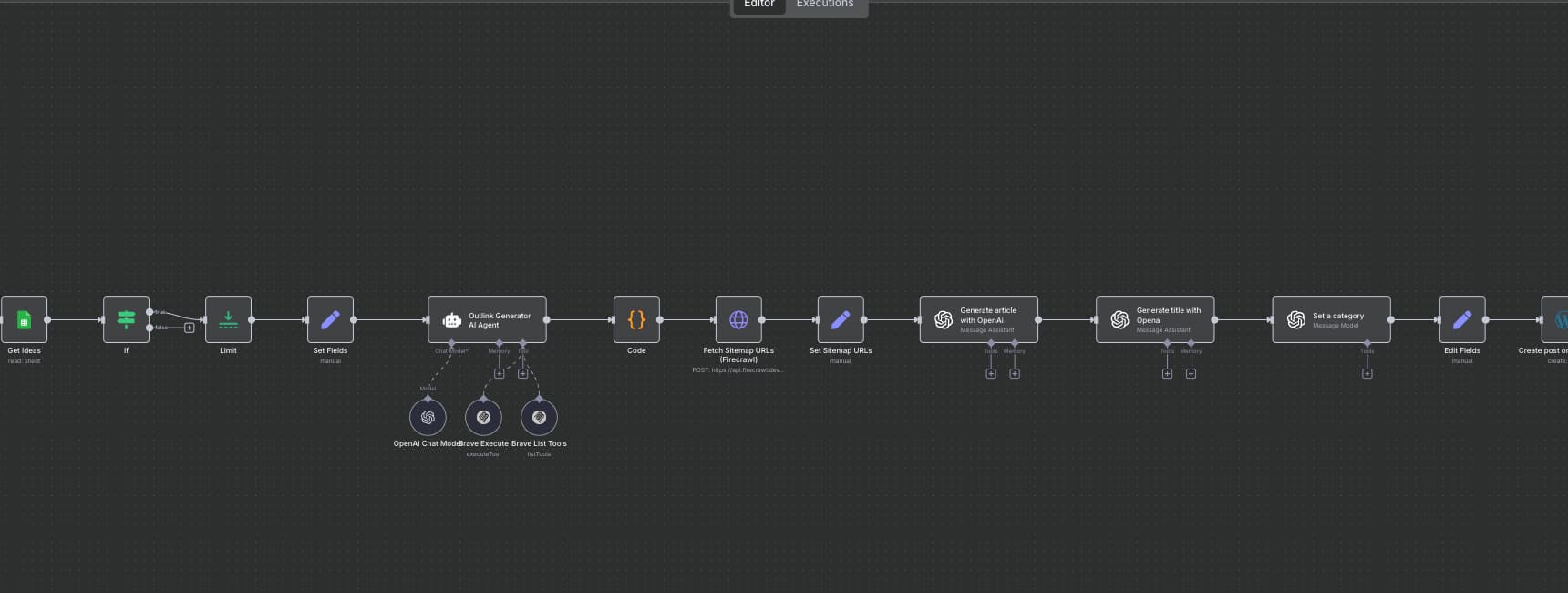1568x593 pixels.
Task: Click the 'Set Fields' node label
Action: pos(330,350)
